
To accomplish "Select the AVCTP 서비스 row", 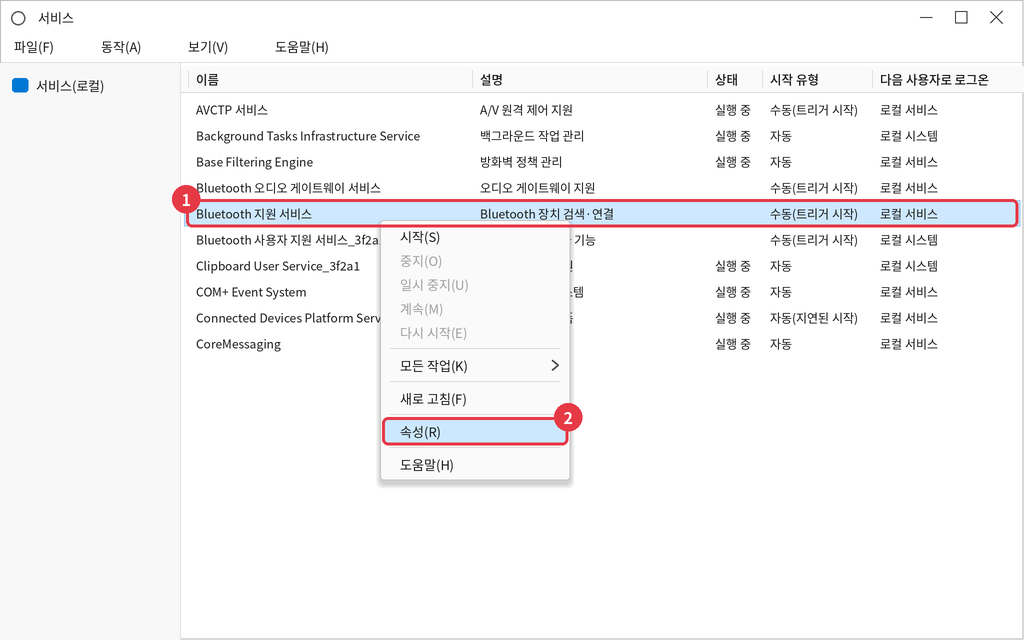I will (601, 110).
